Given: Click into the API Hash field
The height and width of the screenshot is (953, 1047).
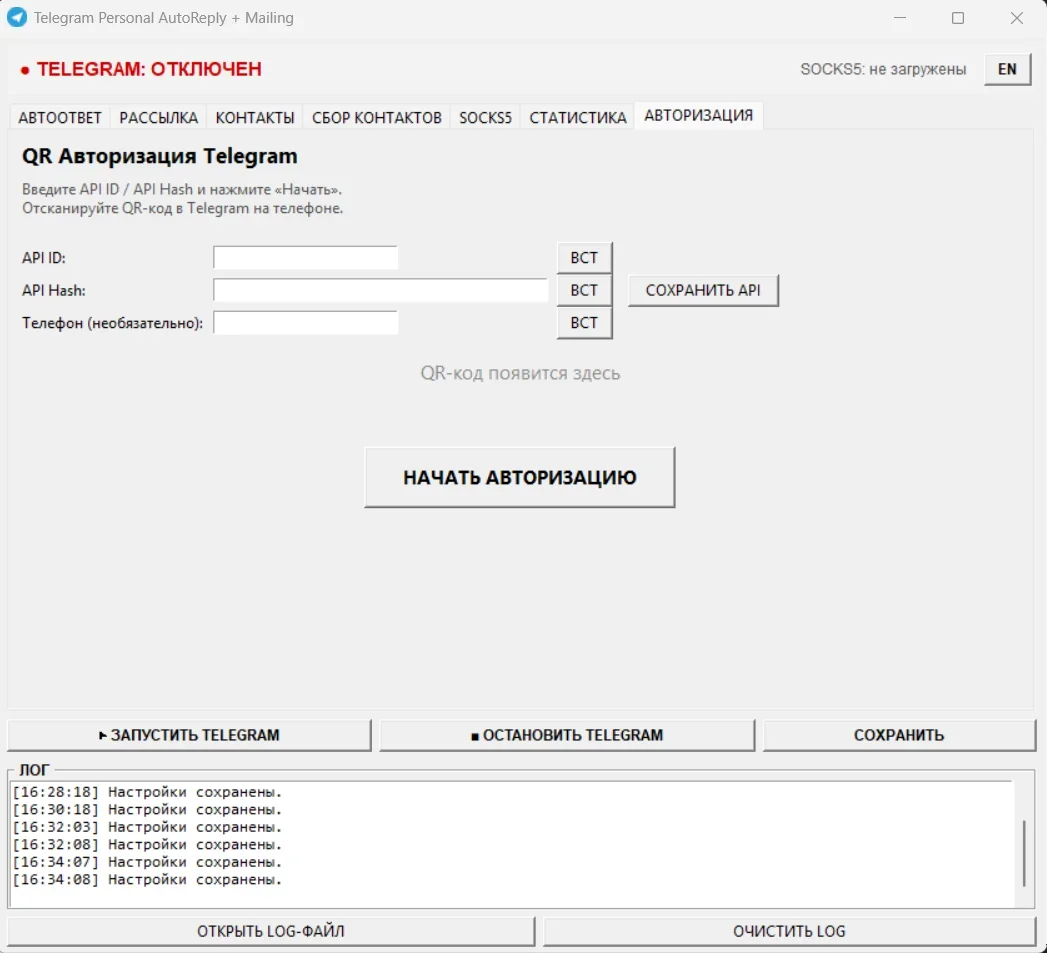Looking at the screenshot, I should (x=381, y=290).
